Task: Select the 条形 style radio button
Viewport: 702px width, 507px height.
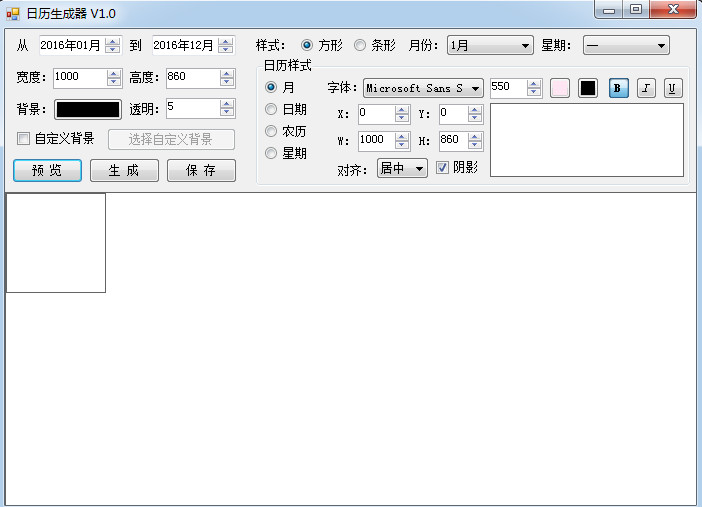Action: pyautogui.click(x=360, y=45)
